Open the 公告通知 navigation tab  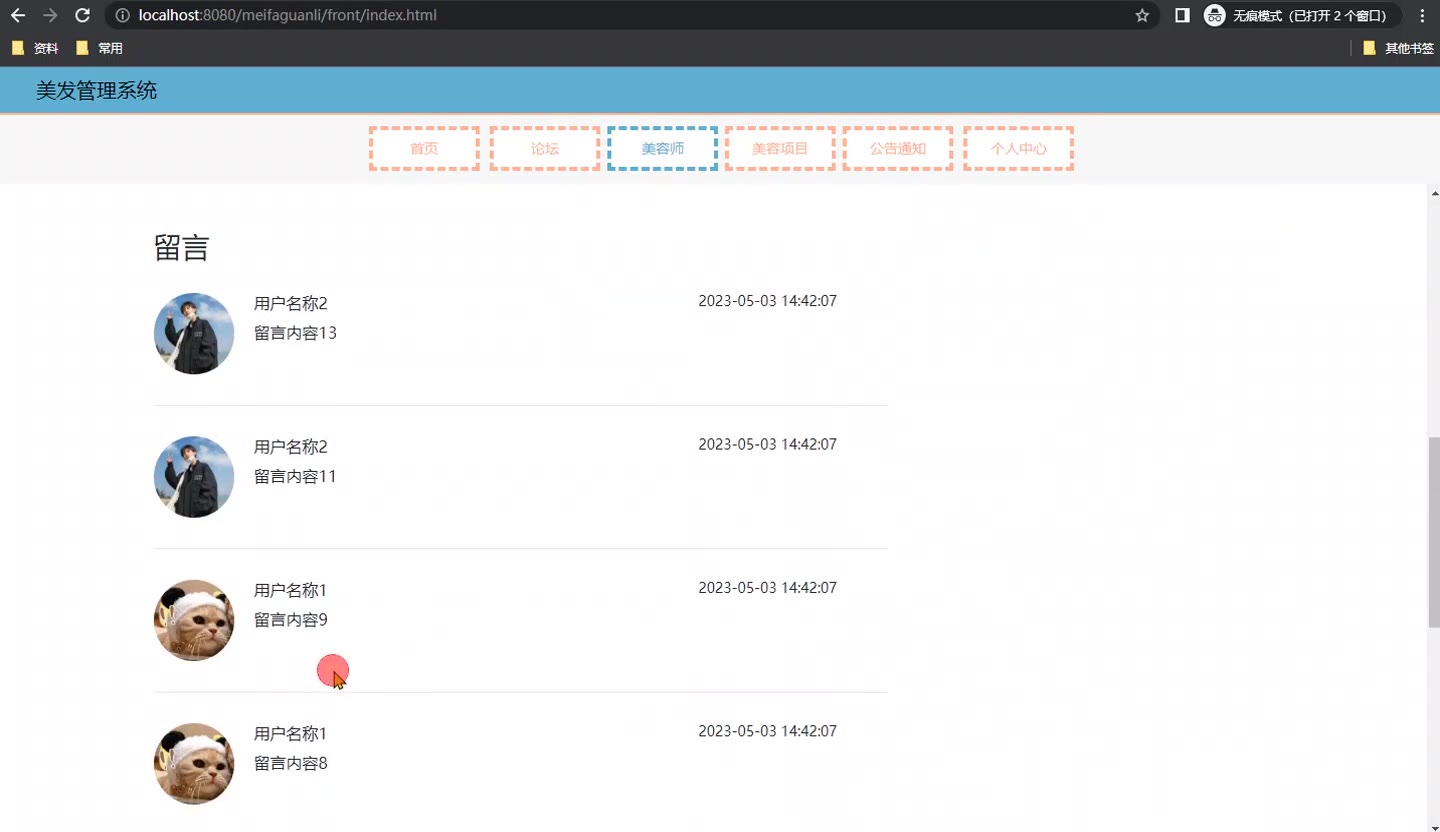click(898, 148)
